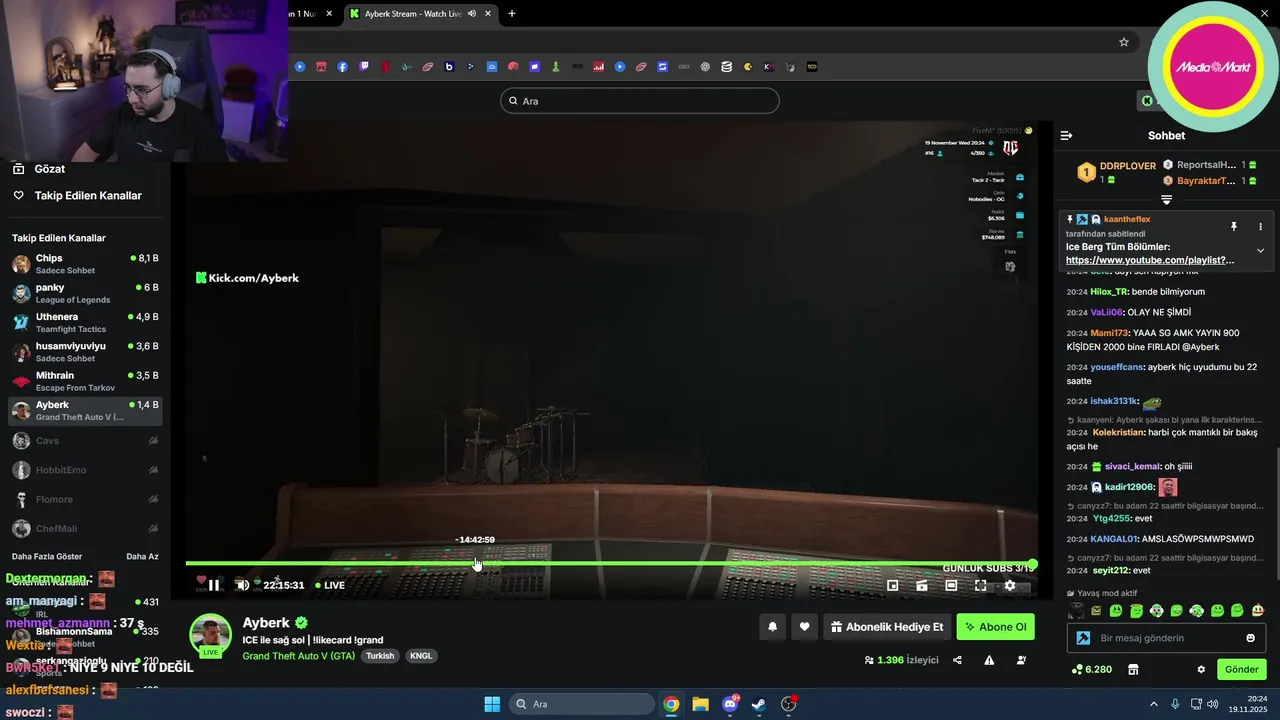The width and height of the screenshot is (1280, 720).
Task: Enable picture-in-picture mini player
Action: pos(893,586)
